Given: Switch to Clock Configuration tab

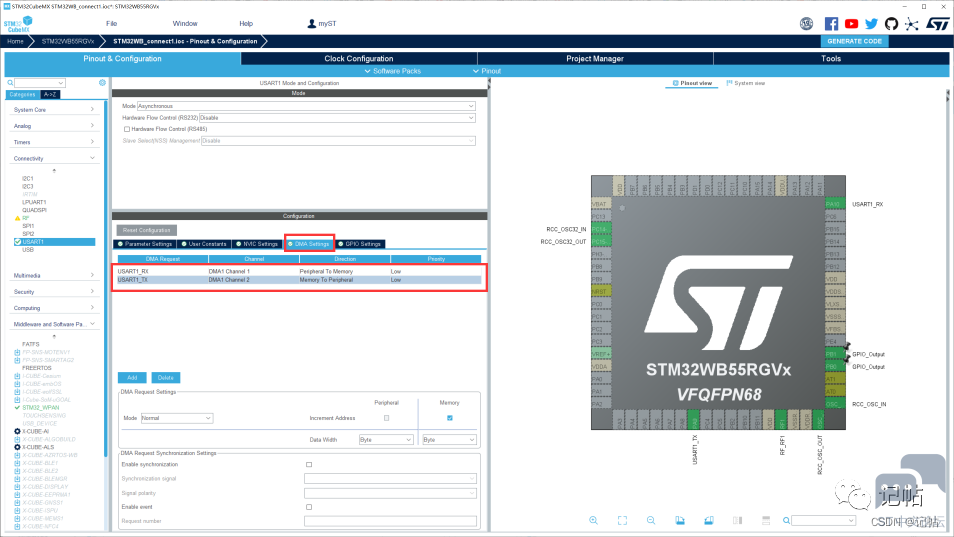Looking at the screenshot, I should point(359,59).
